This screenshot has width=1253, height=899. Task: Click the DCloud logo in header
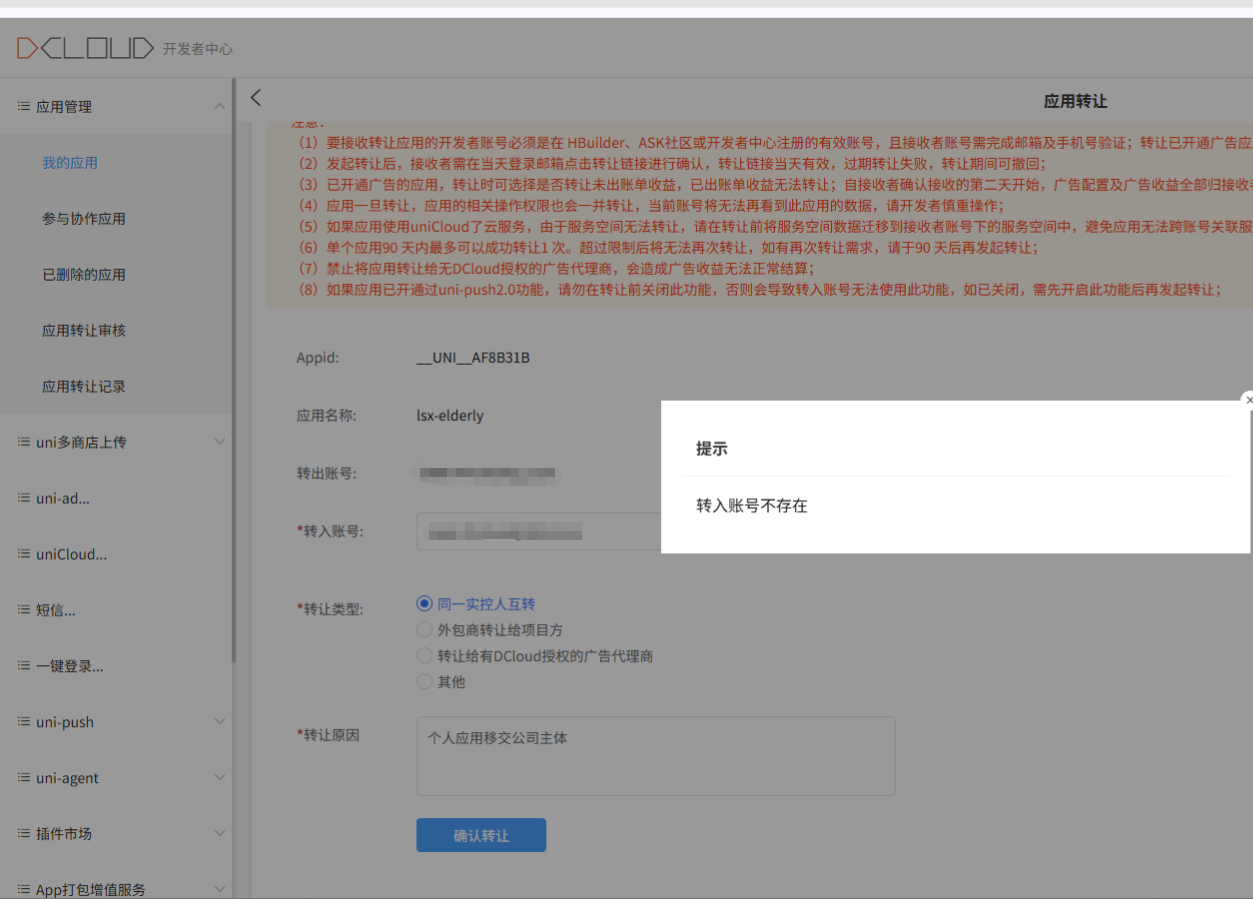click(85, 48)
